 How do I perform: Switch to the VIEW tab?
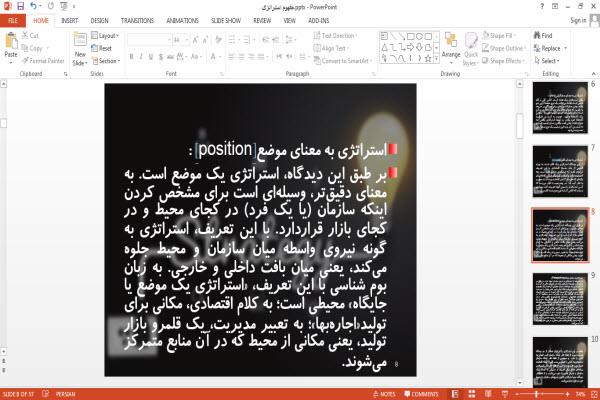click(x=290, y=21)
